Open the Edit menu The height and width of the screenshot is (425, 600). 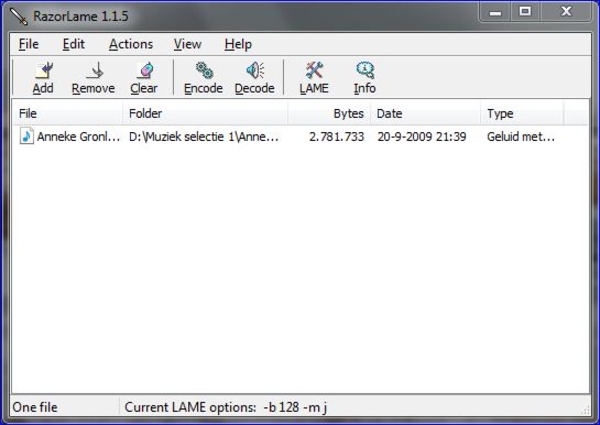coord(73,44)
